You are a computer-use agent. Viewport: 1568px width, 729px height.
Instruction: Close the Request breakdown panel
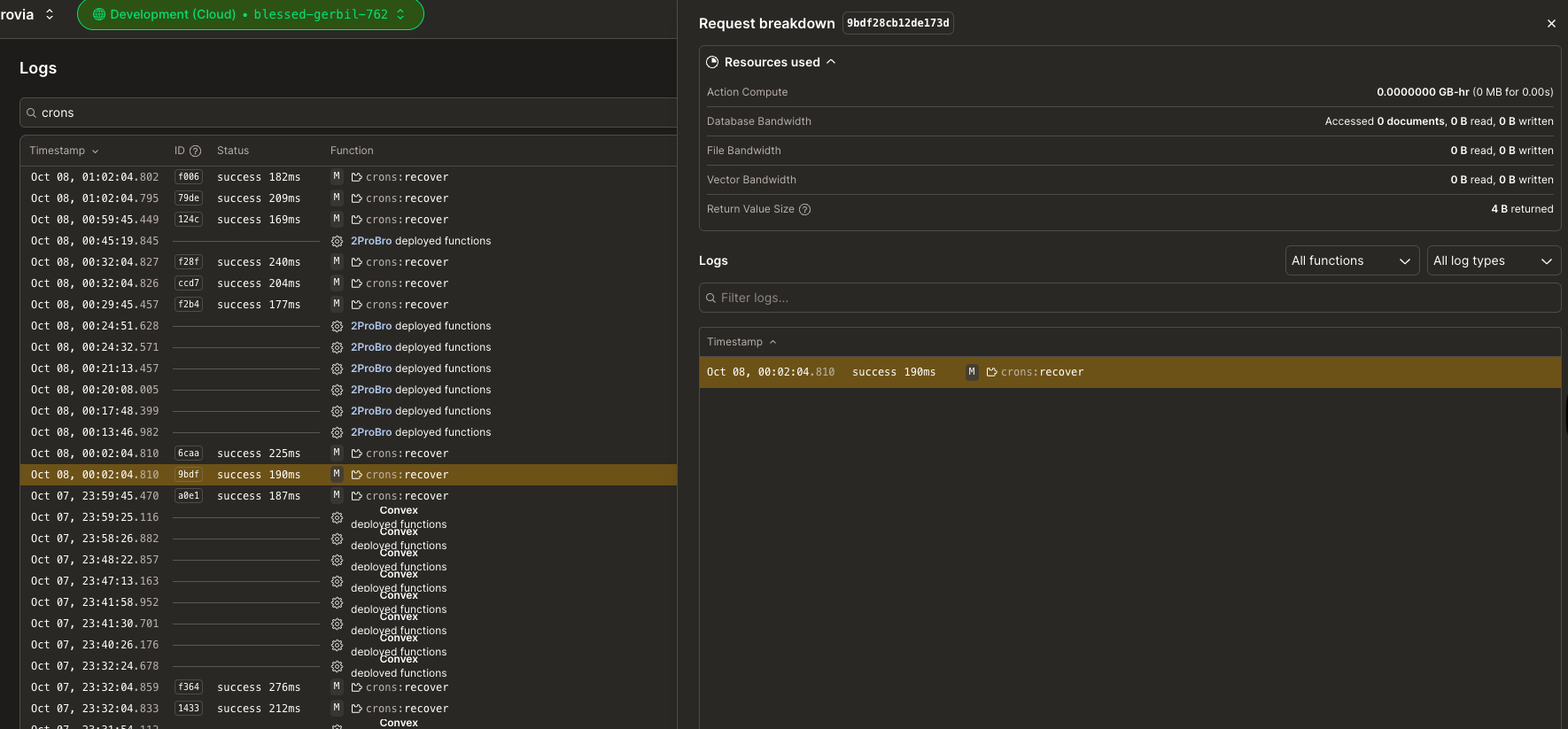click(x=1551, y=24)
